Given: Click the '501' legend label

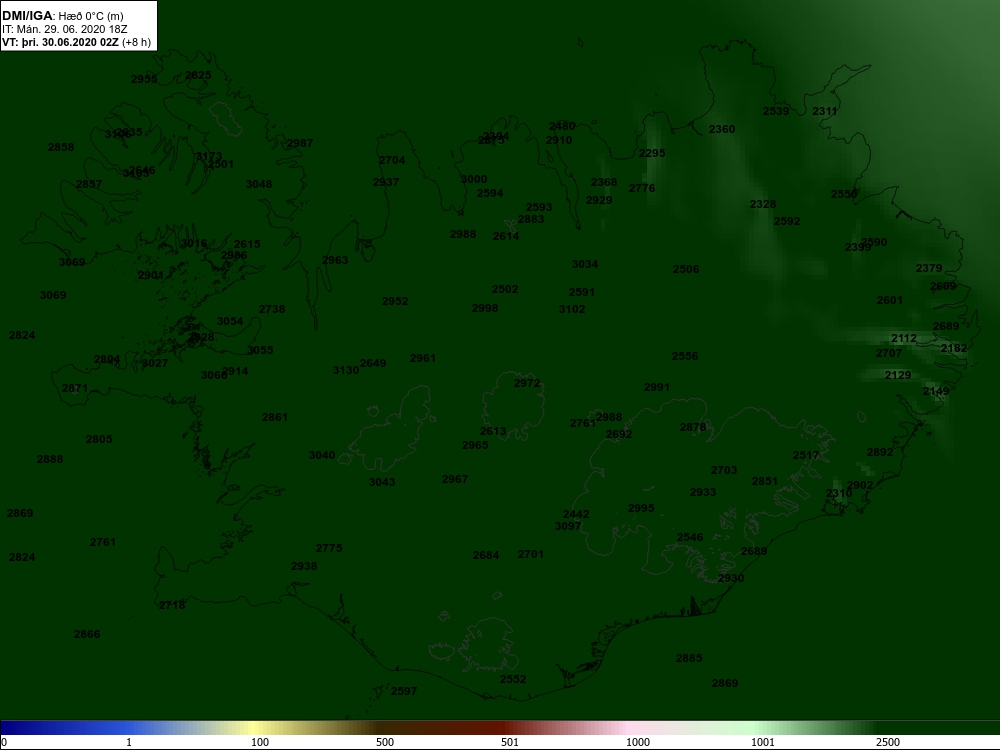Looking at the screenshot, I should click(510, 742).
